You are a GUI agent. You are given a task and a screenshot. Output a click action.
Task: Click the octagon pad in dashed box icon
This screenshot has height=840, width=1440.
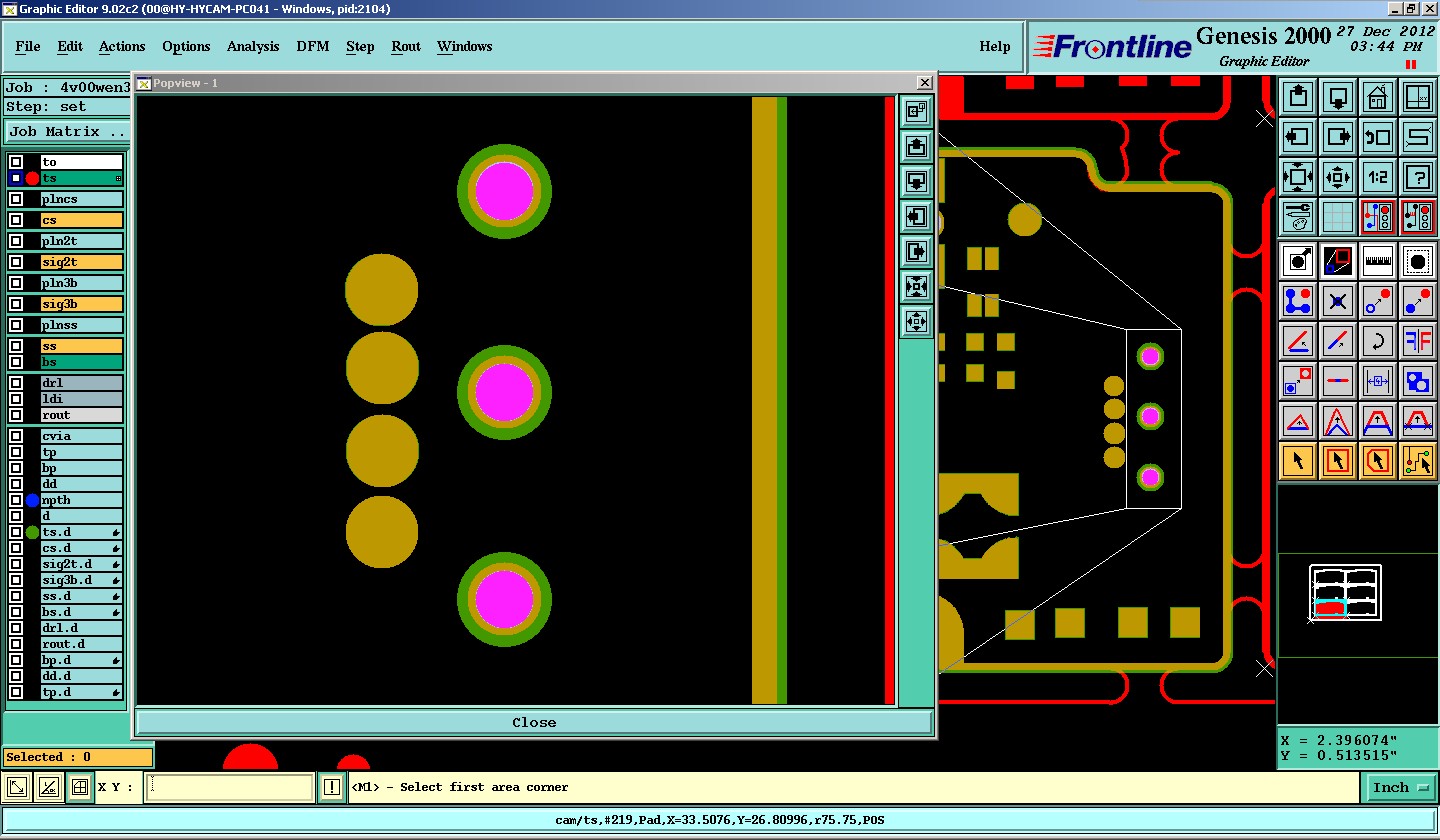click(1418, 261)
